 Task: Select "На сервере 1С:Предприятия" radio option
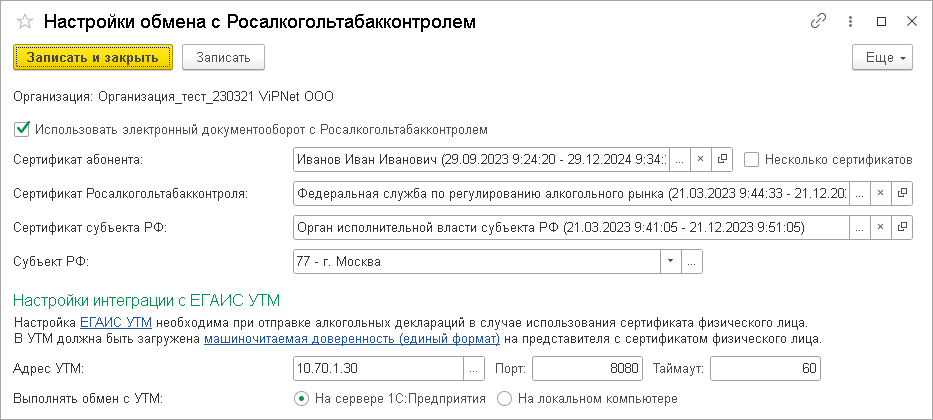point(301,399)
